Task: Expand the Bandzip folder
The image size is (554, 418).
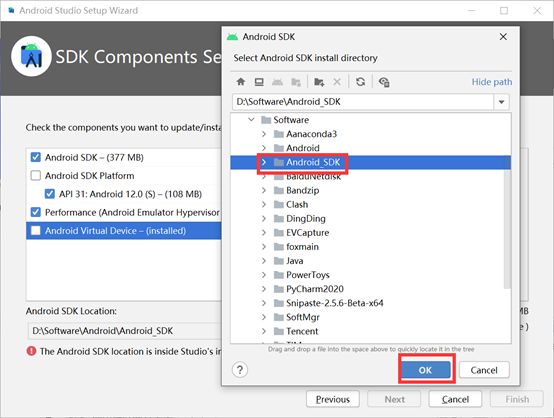Action: 264,190
